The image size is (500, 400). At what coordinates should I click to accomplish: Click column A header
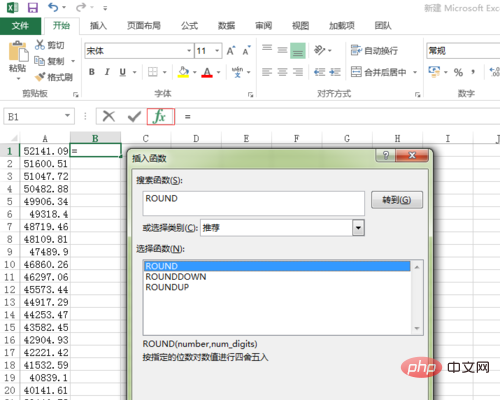point(45,138)
